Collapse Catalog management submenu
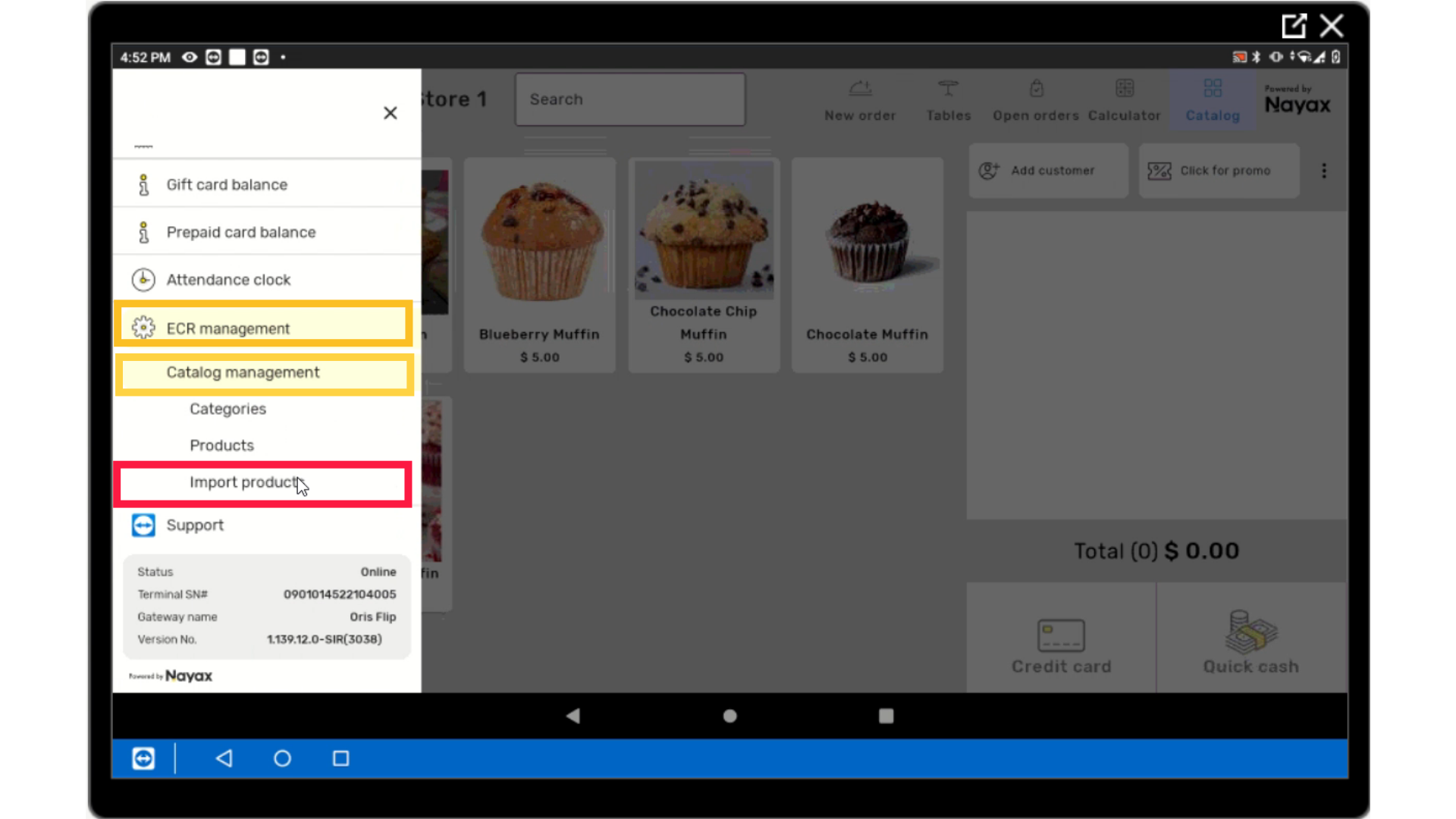The height and width of the screenshot is (819, 1456). 264,373
